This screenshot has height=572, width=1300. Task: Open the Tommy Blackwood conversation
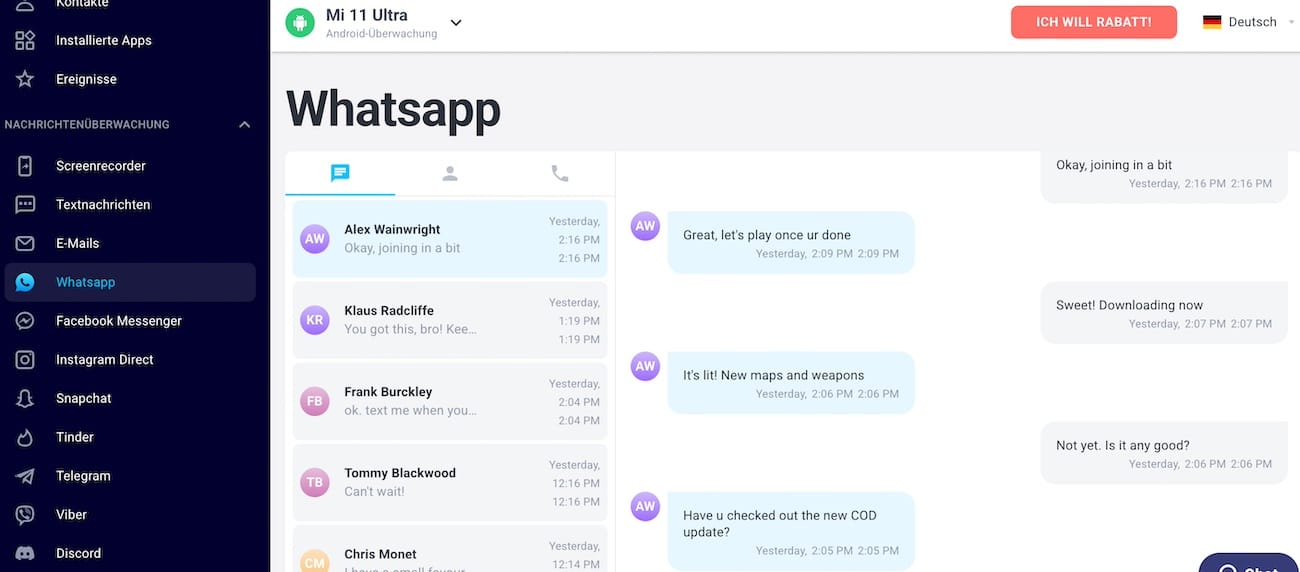click(450, 482)
